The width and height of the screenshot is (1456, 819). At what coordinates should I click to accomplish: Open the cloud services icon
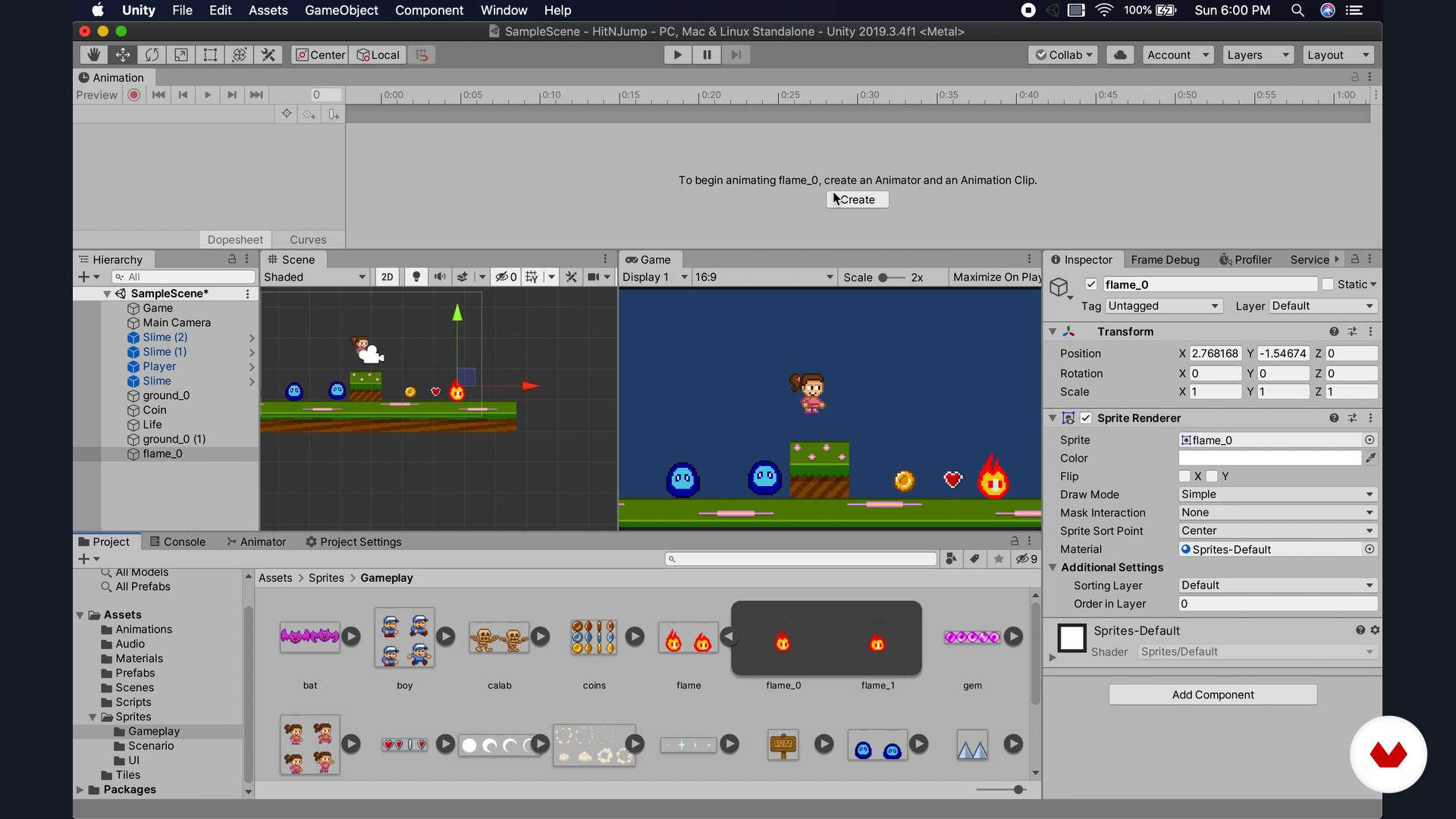(1120, 55)
